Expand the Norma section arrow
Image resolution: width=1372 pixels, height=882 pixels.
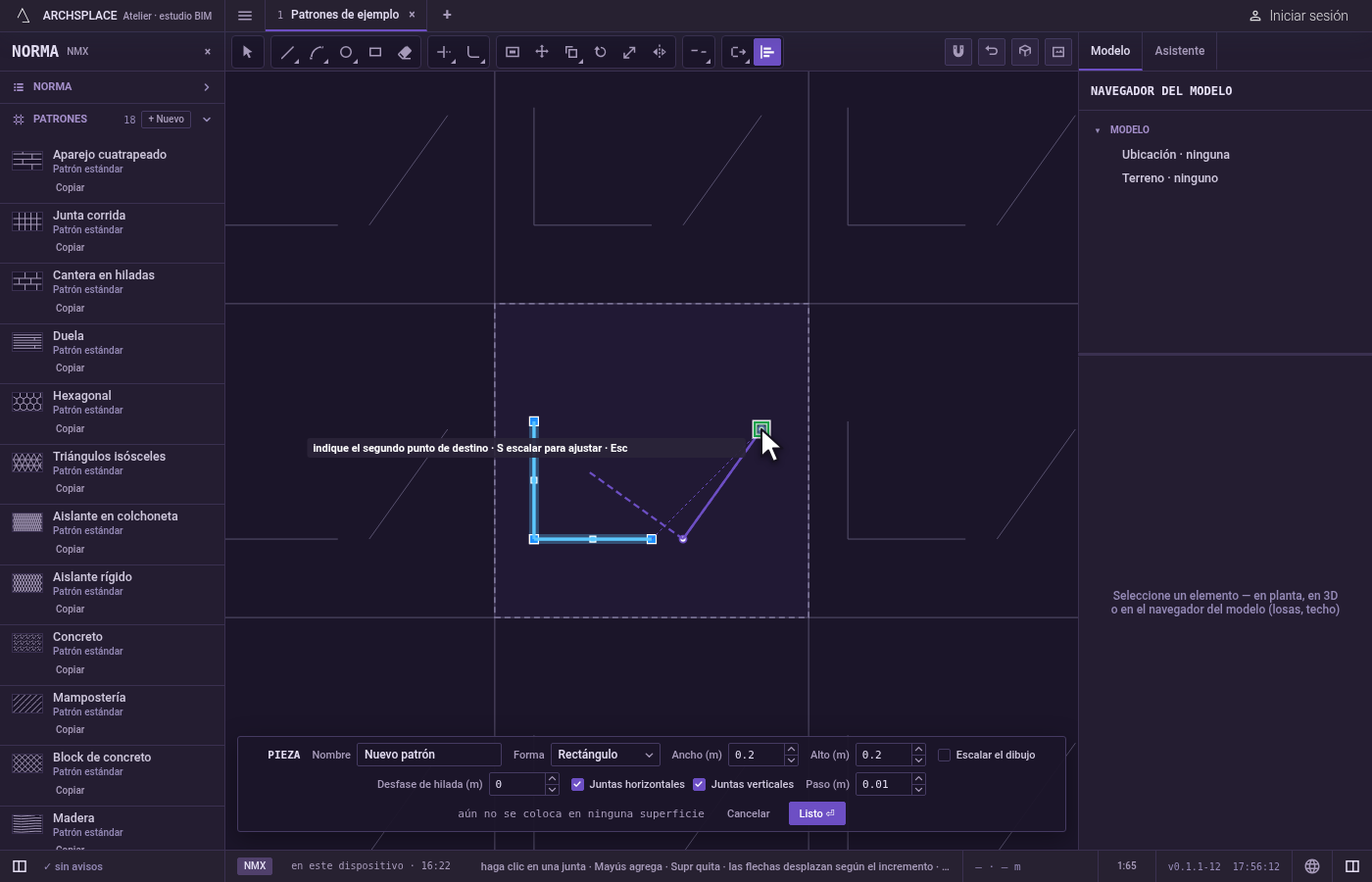207,87
